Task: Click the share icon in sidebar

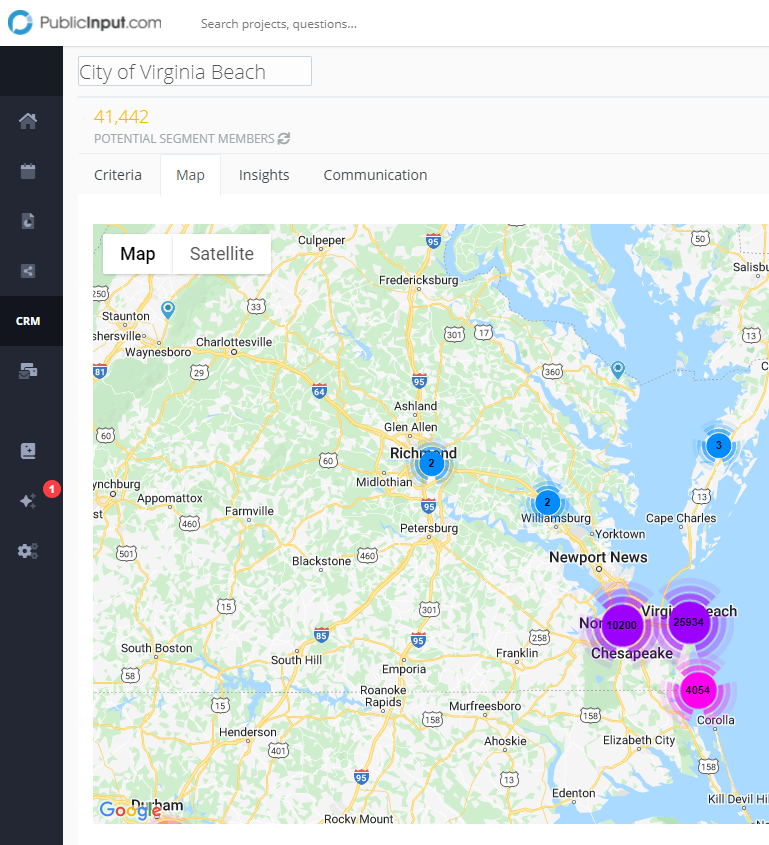Action: (x=28, y=270)
